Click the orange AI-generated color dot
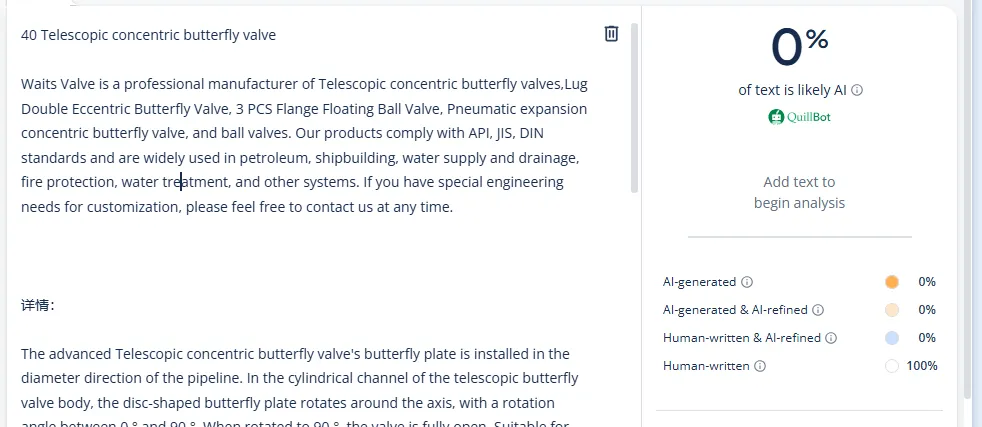The height and width of the screenshot is (427, 982). click(892, 282)
